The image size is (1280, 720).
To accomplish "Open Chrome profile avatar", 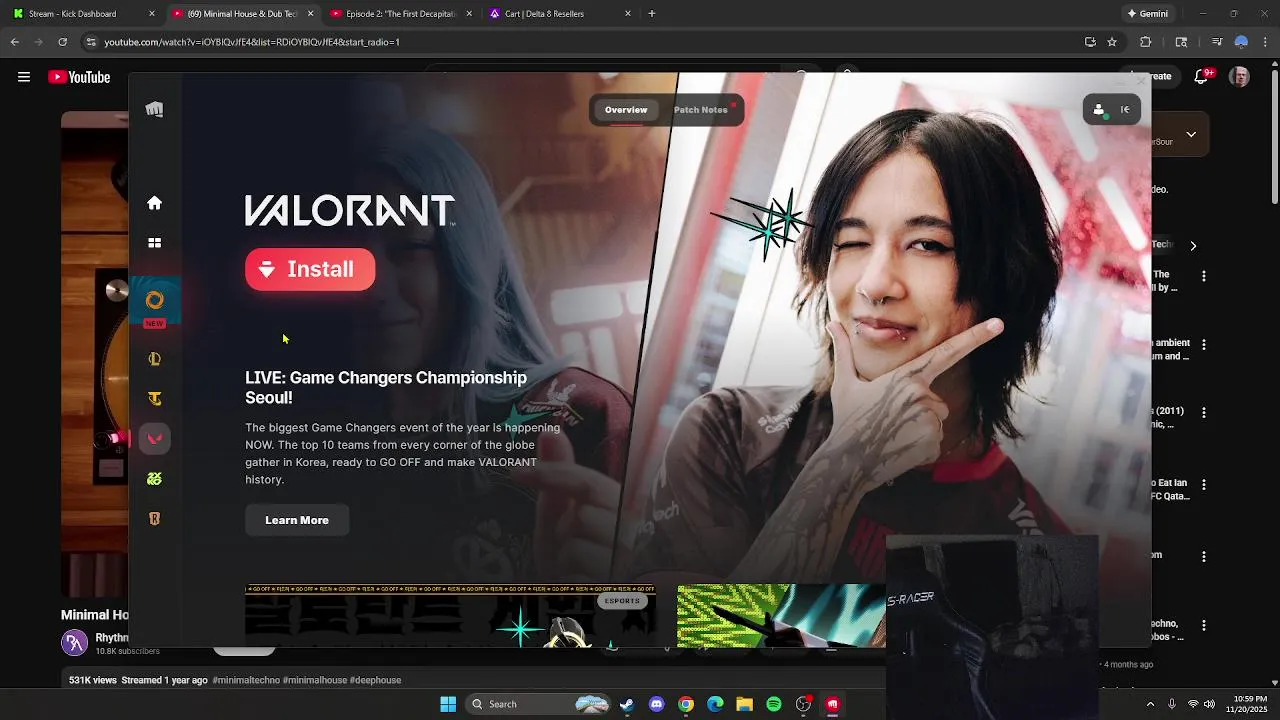I will [x=1241, y=42].
